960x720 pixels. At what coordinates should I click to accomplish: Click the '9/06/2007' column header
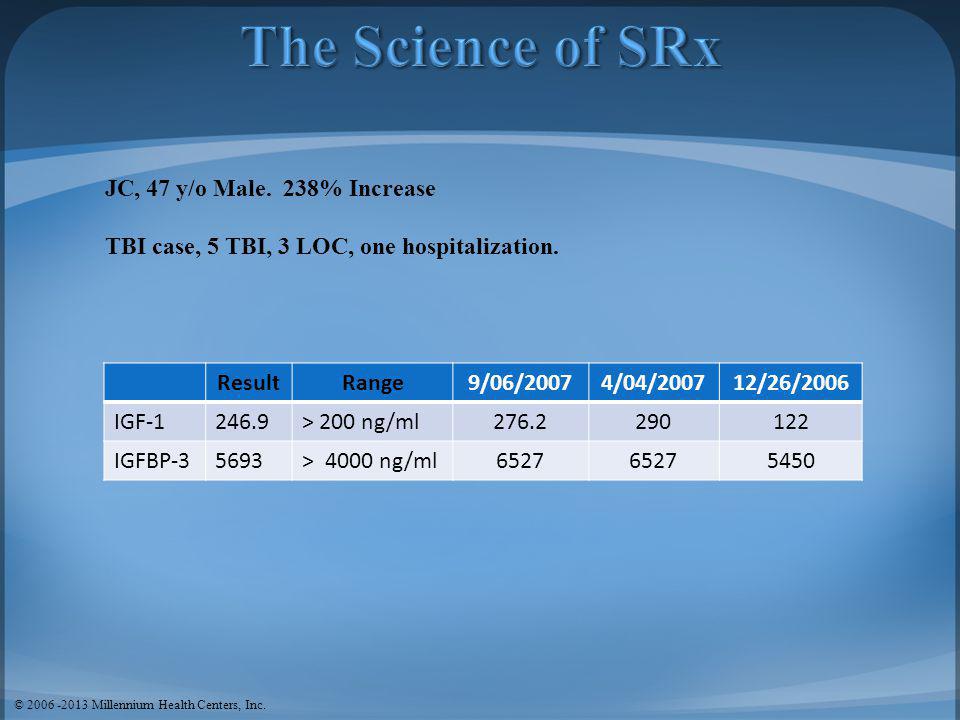(x=520, y=382)
